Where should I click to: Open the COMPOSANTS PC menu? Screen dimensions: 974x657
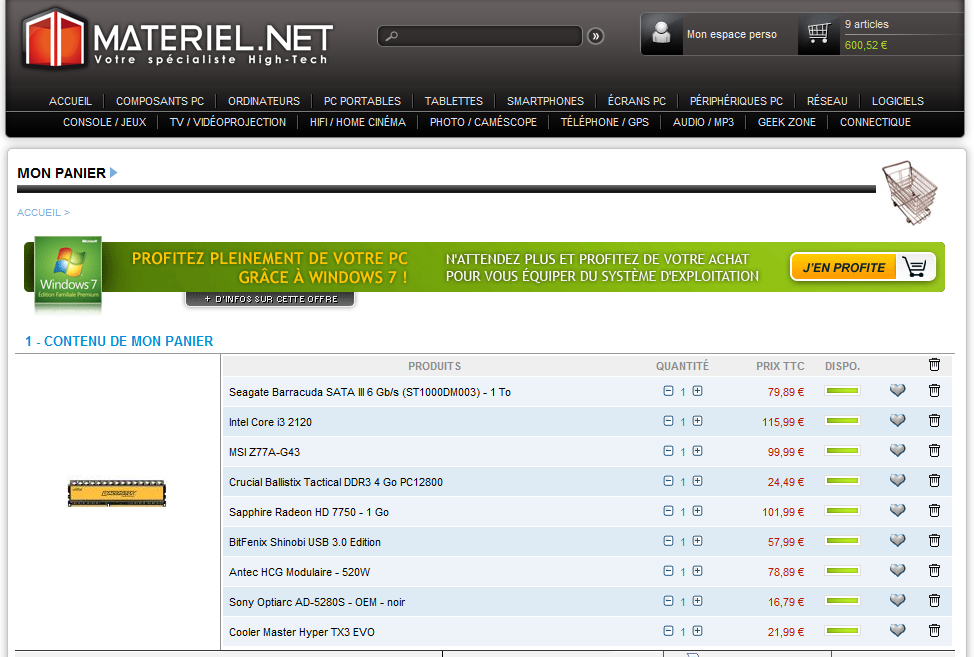tap(159, 101)
